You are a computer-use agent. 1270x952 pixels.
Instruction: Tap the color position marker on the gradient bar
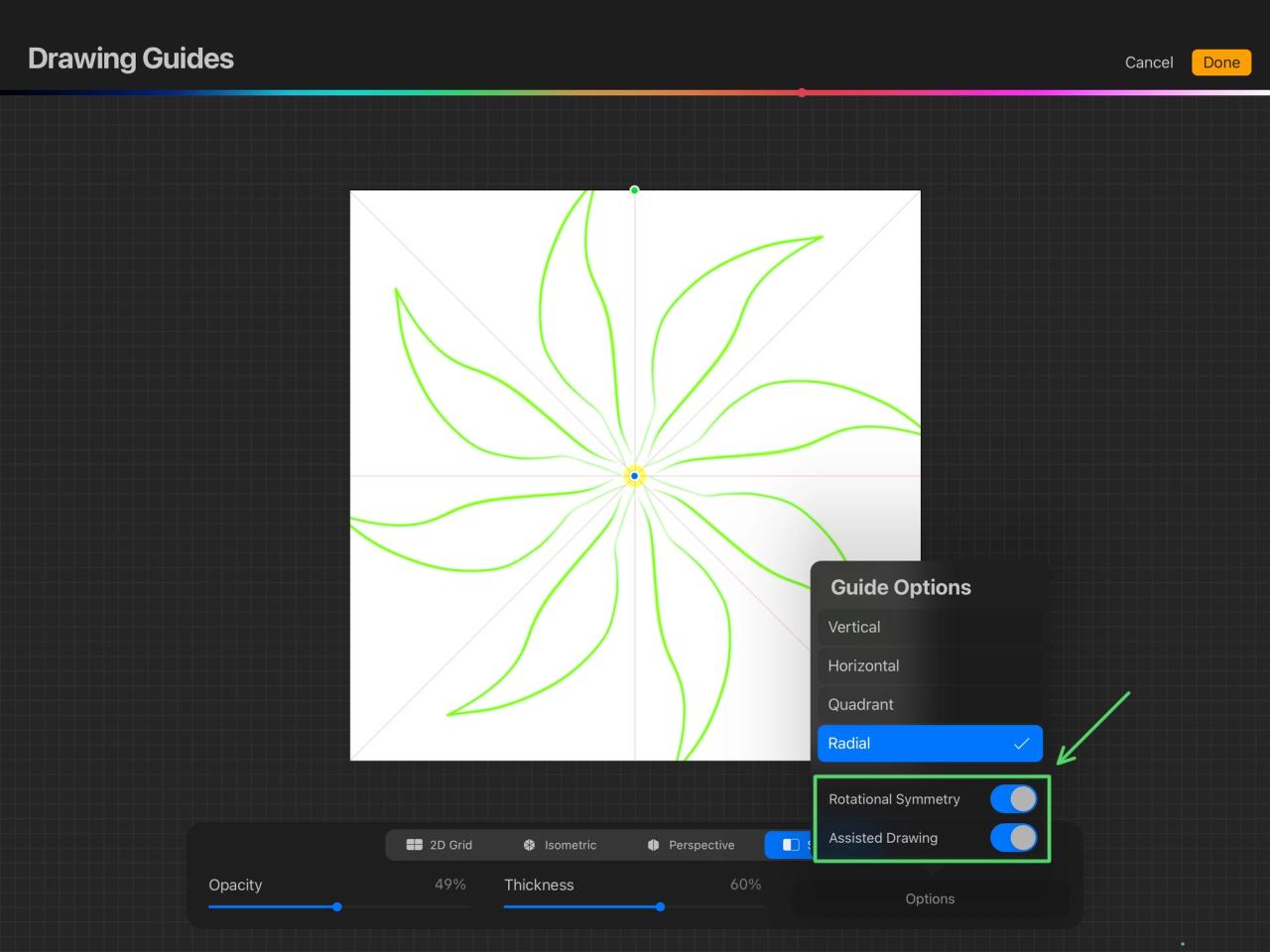tap(803, 92)
